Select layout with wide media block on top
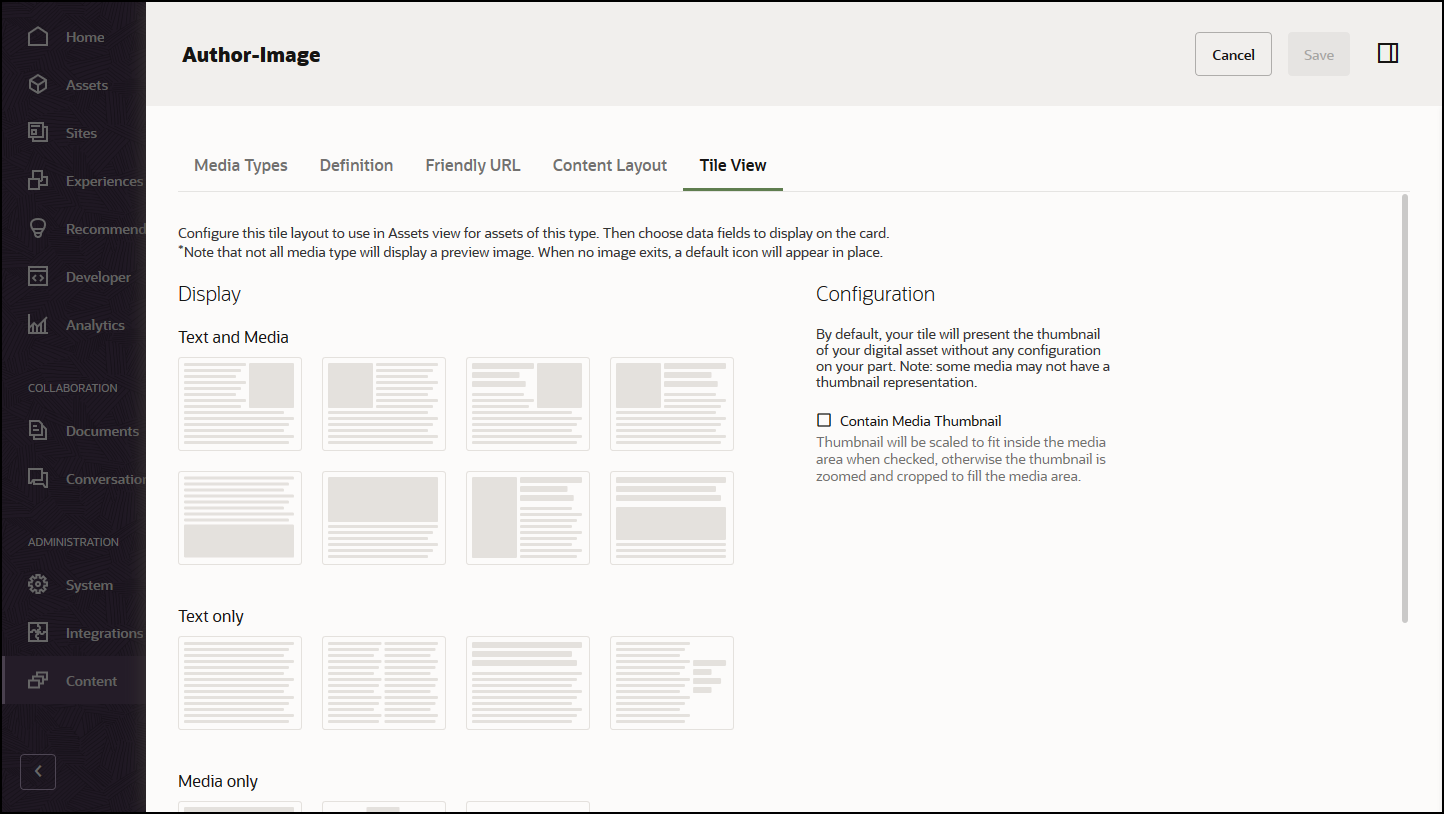 point(384,518)
